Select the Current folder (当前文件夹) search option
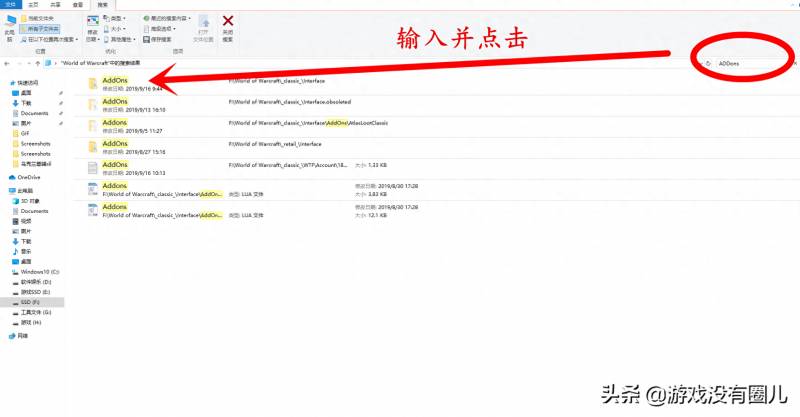 click(38, 19)
